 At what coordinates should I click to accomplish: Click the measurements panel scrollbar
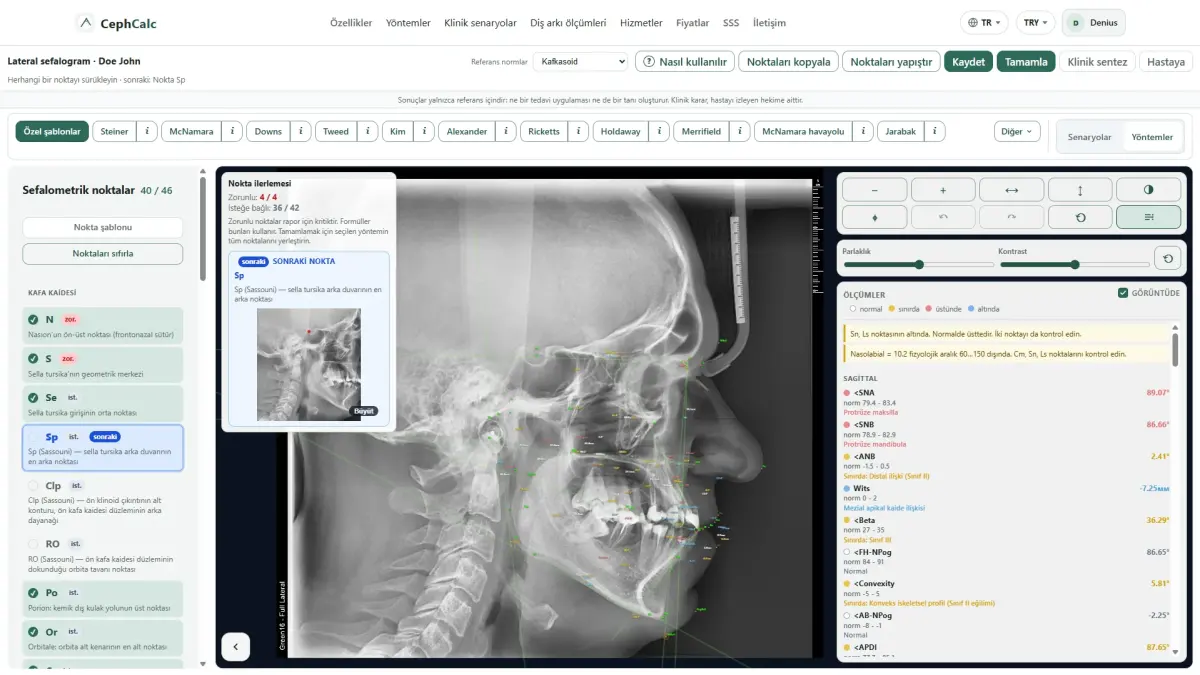[x=1175, y=350]
